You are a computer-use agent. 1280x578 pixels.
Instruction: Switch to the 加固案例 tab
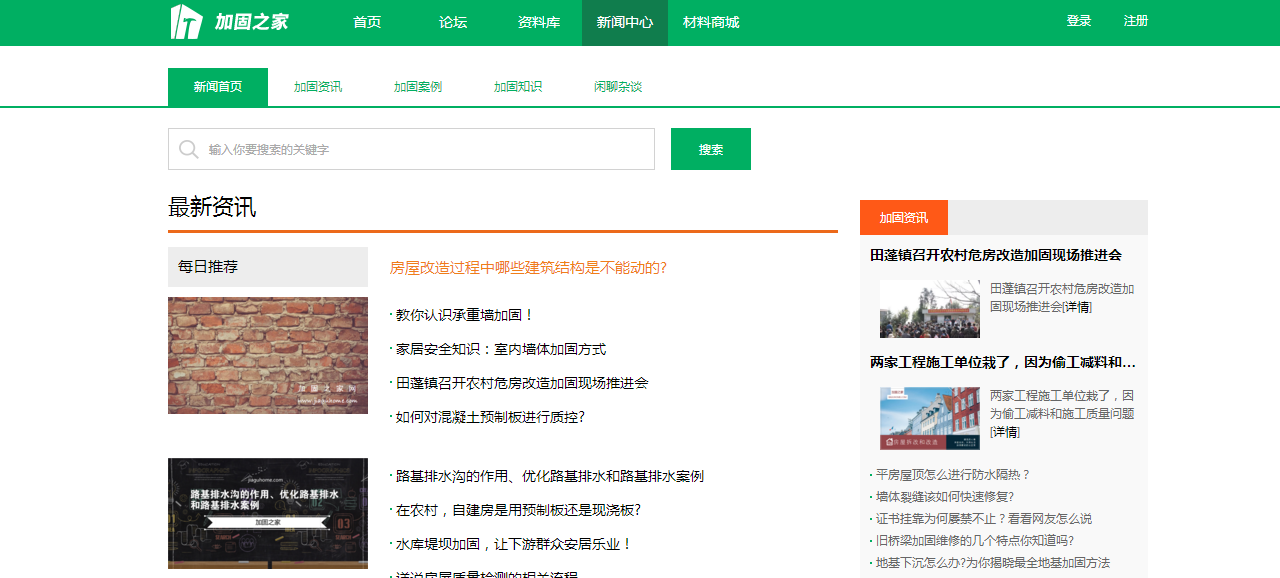tap(418, 87)
